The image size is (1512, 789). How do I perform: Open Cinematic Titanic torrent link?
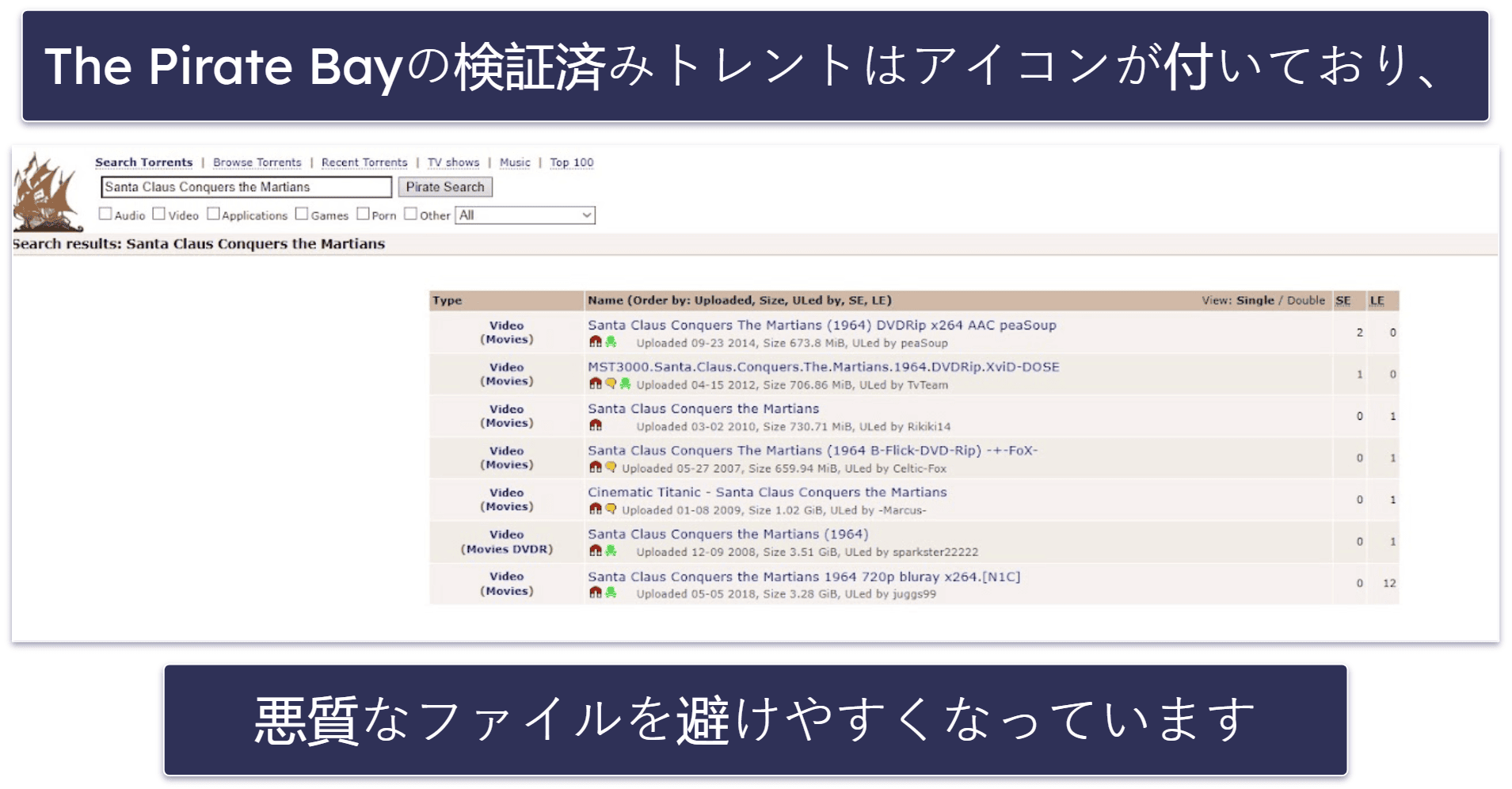[x=767, y=492]
